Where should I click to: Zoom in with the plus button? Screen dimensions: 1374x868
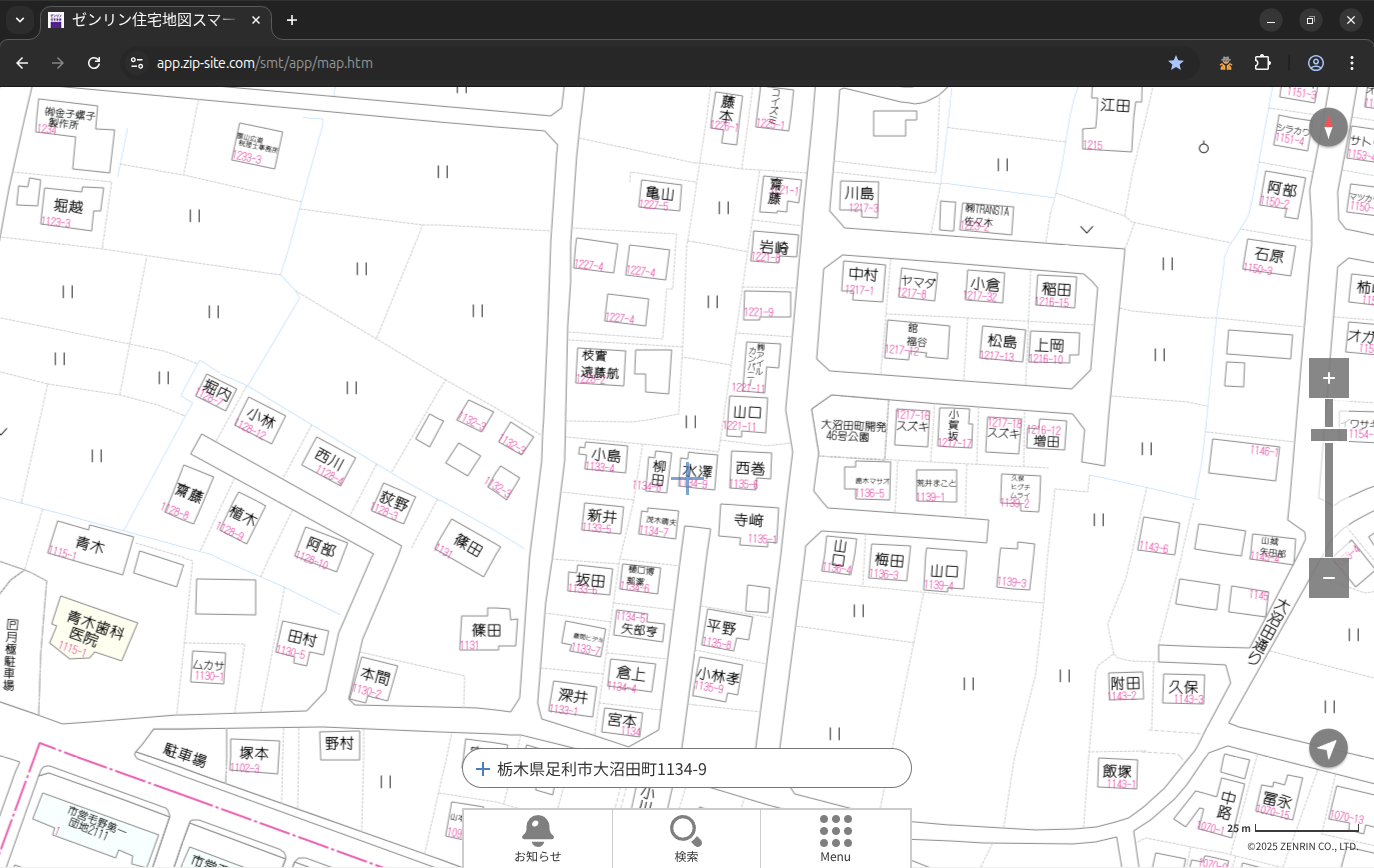[1328, 378]
